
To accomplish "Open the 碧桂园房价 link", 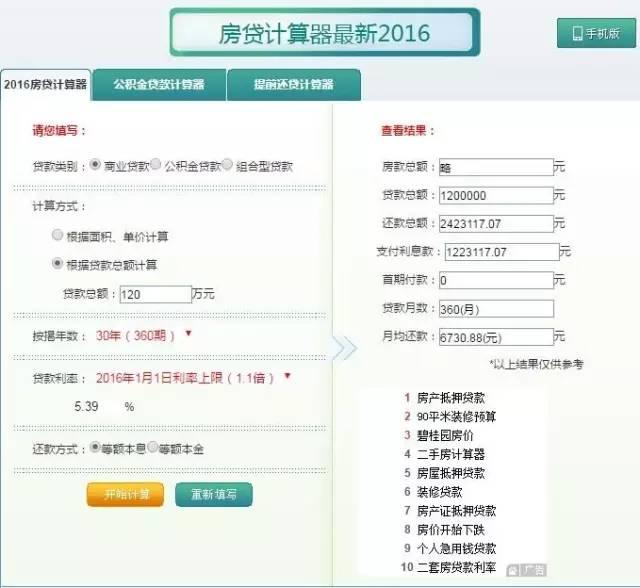I will pos(445,435).
